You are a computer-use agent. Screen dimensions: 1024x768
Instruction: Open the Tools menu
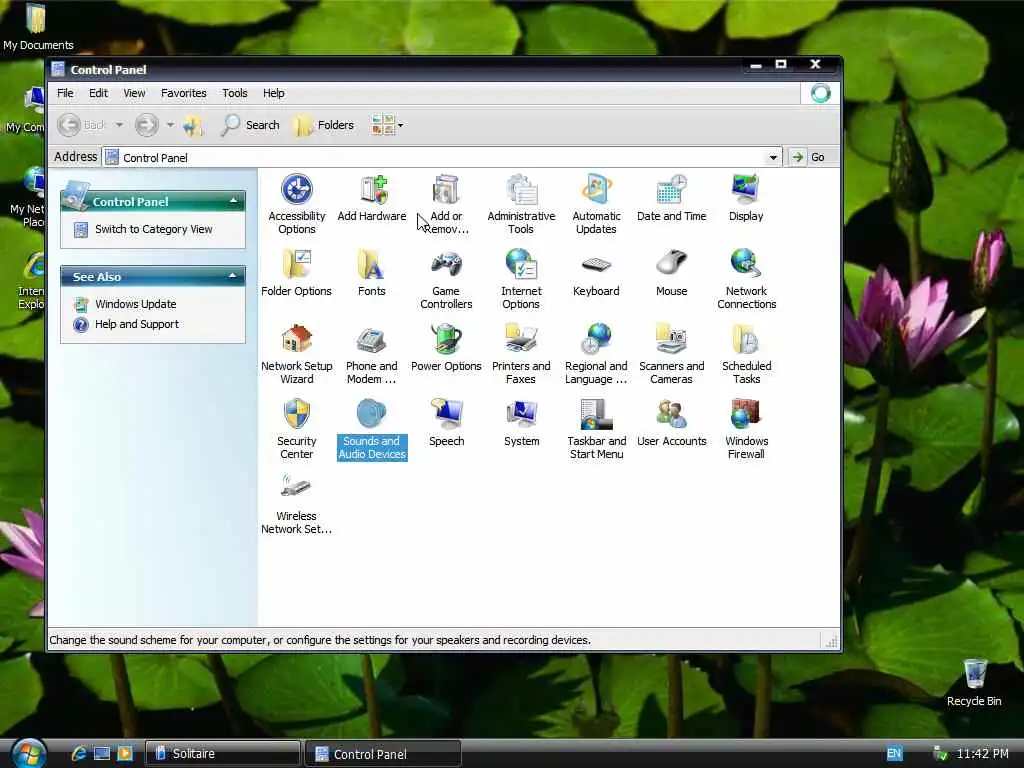[x=234, y=93]
